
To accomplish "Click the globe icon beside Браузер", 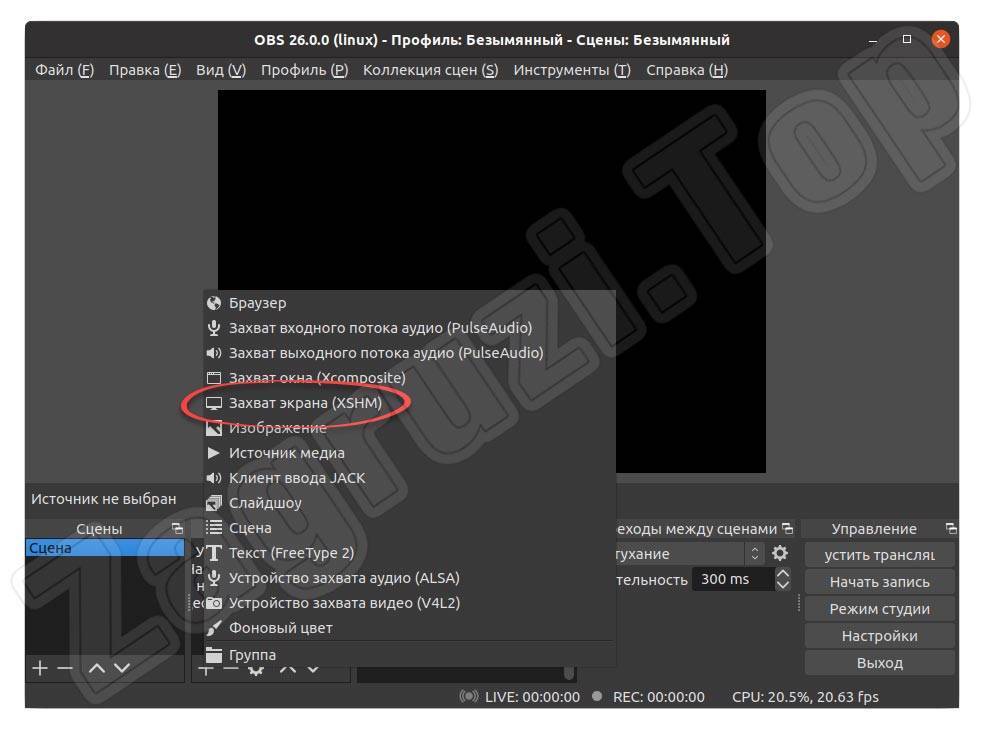I will (214, 303).
